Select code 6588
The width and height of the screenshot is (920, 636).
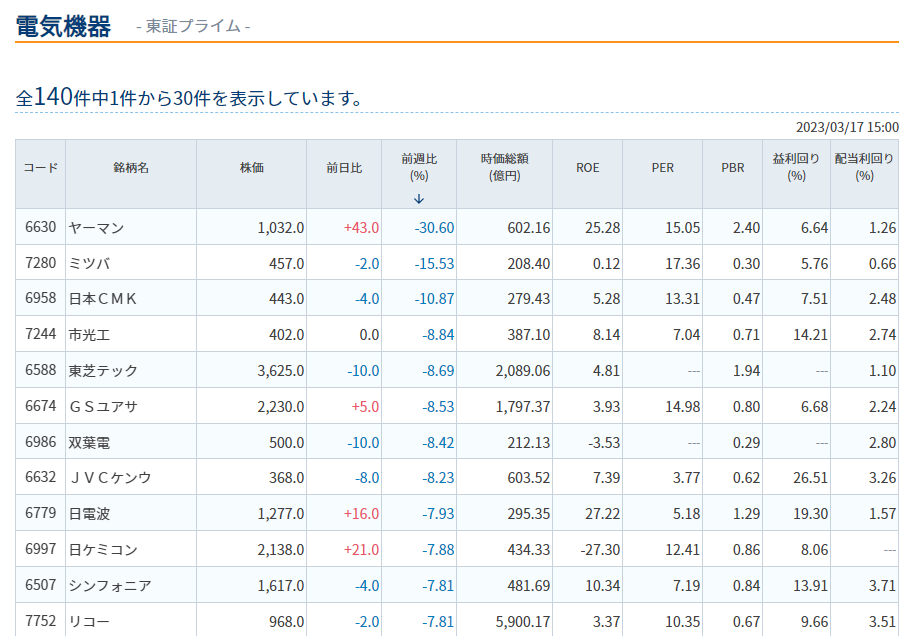(x=40, y=370)
